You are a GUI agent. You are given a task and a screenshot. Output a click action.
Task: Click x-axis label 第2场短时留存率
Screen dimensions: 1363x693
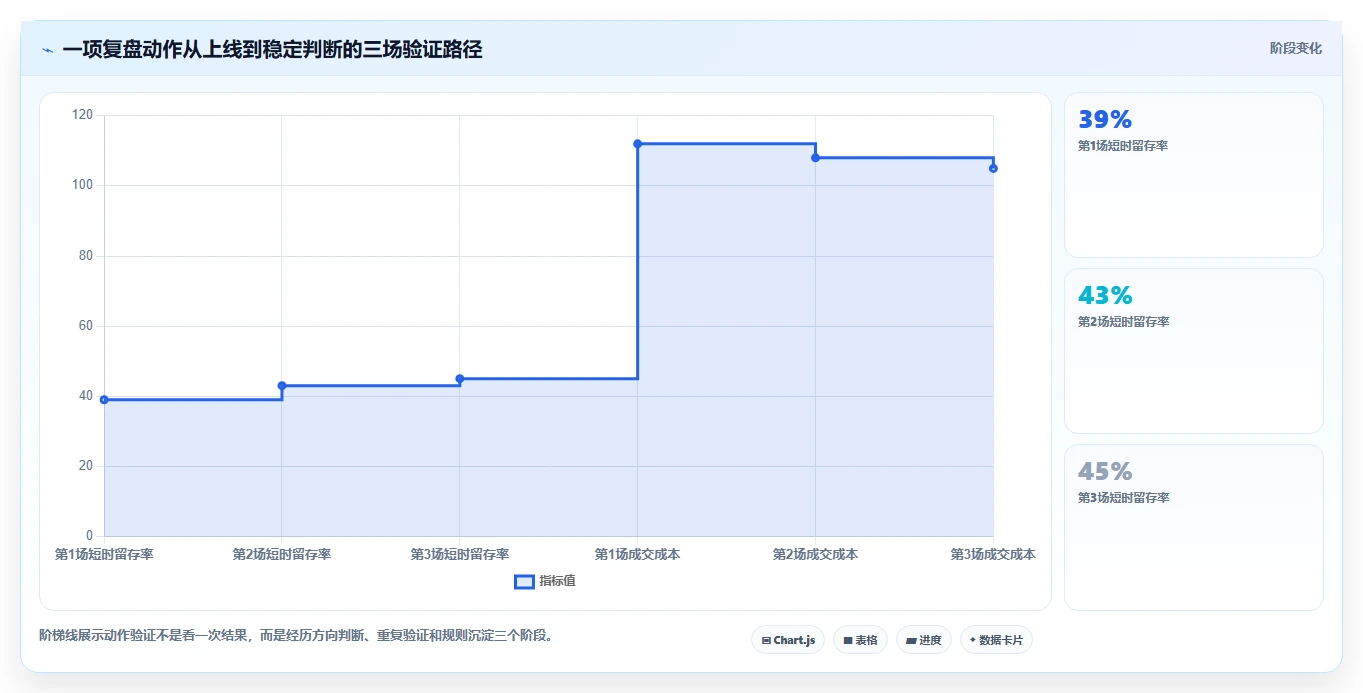282,554
